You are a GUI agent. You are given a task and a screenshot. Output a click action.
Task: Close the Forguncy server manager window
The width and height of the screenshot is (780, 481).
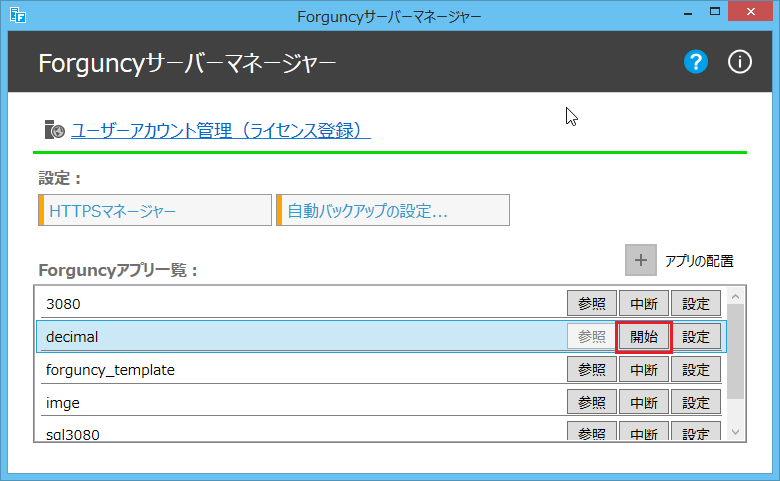coord(750,11)
